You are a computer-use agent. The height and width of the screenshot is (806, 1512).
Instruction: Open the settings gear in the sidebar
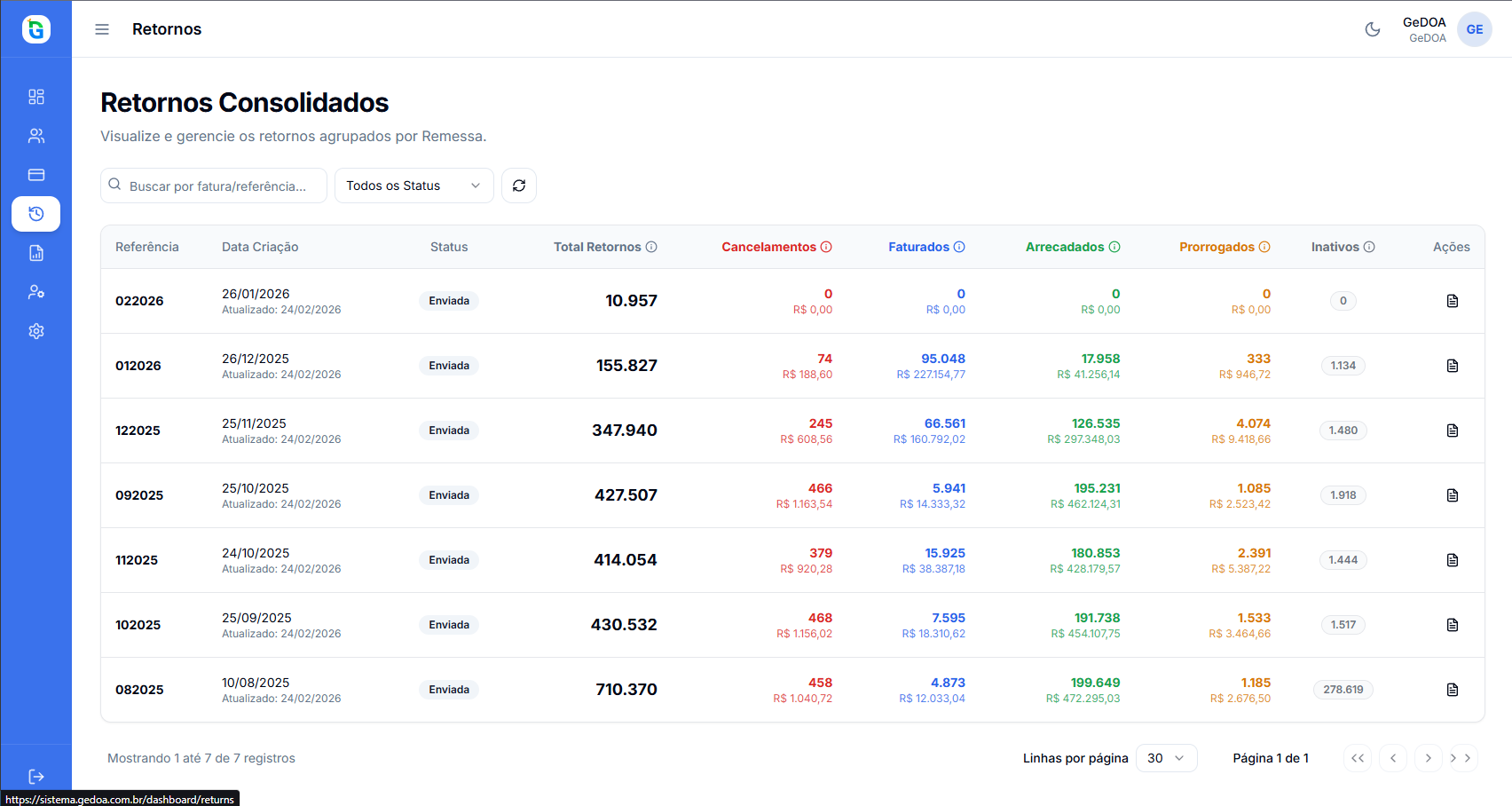[36, 331]
